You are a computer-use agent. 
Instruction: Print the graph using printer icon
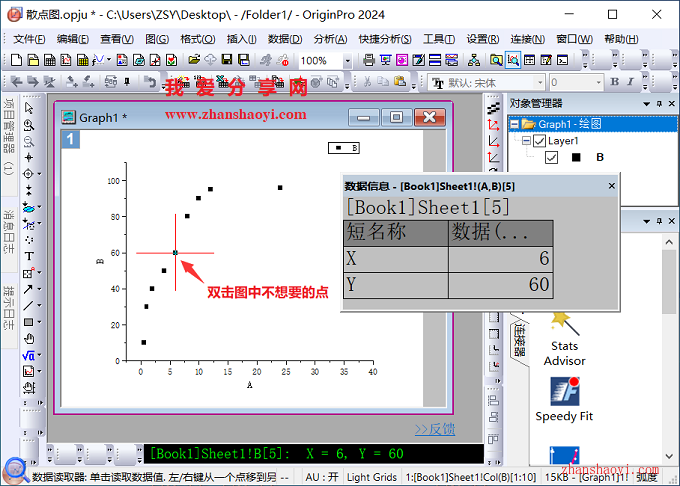point(369,60)
